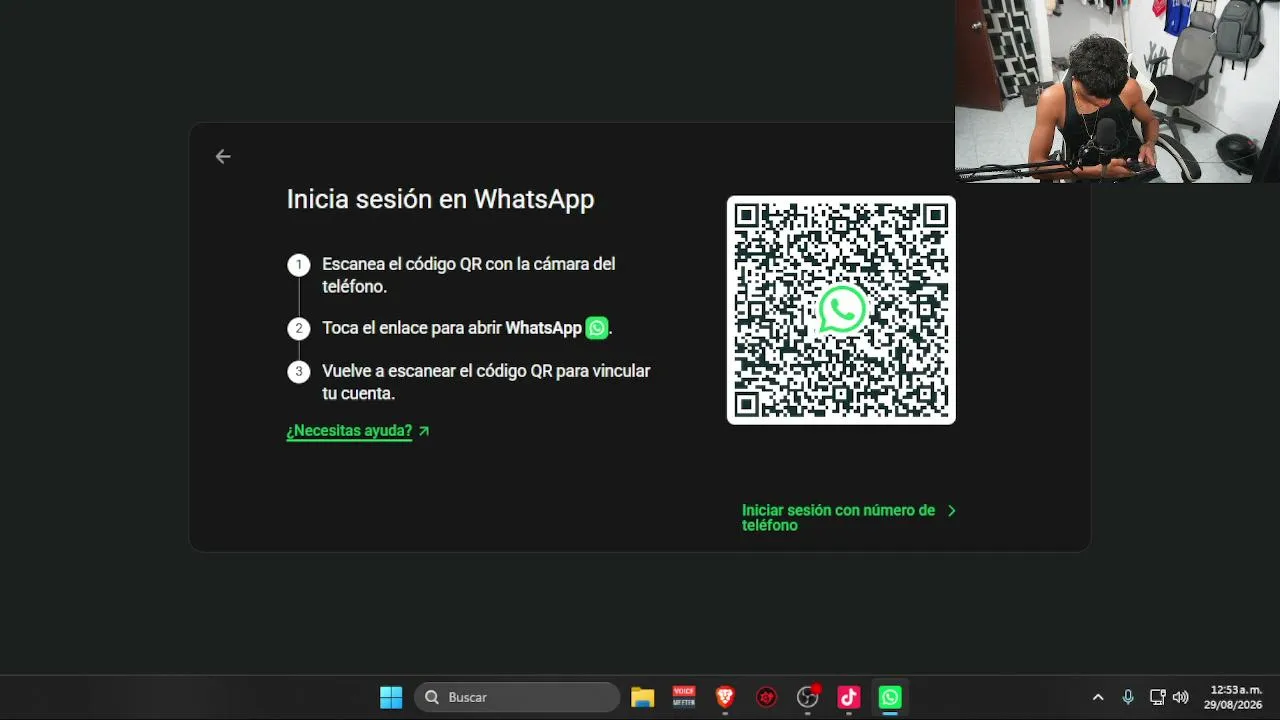The width and height of the screenshot is (1280, 720).
Task: Open Brave browser from the taskbar
Action: point(725,697)
